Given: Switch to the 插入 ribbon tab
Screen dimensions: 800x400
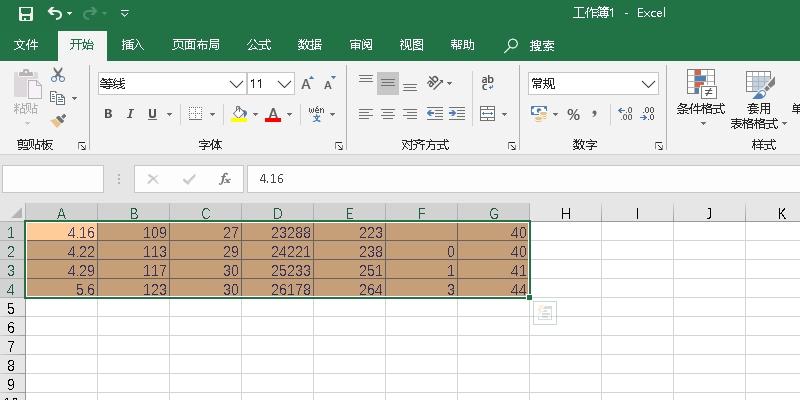Looking at the screenshot, I should (133, 45).
